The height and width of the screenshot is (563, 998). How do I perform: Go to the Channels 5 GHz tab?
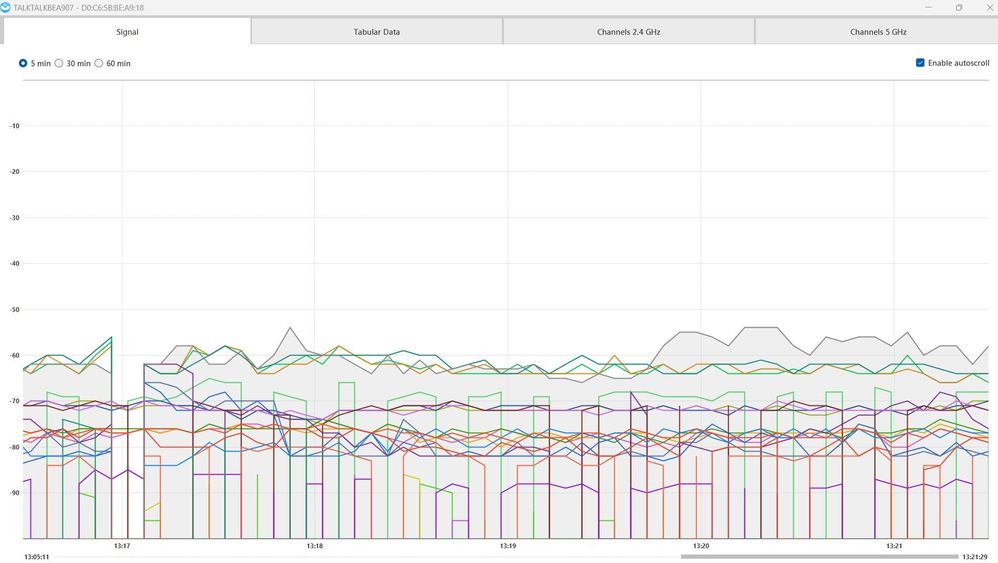click(880, 32)
